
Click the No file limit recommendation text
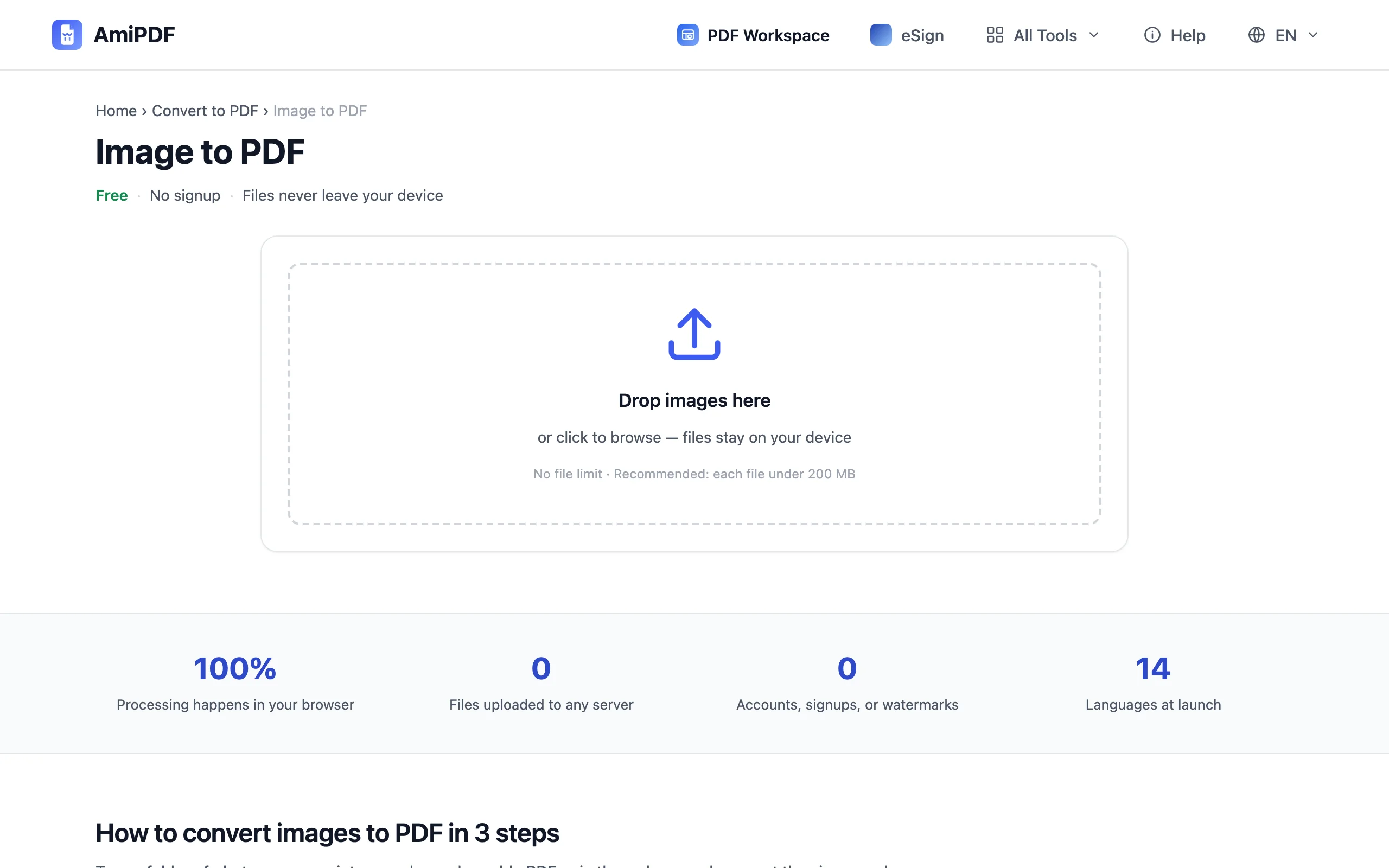point(694,474)
